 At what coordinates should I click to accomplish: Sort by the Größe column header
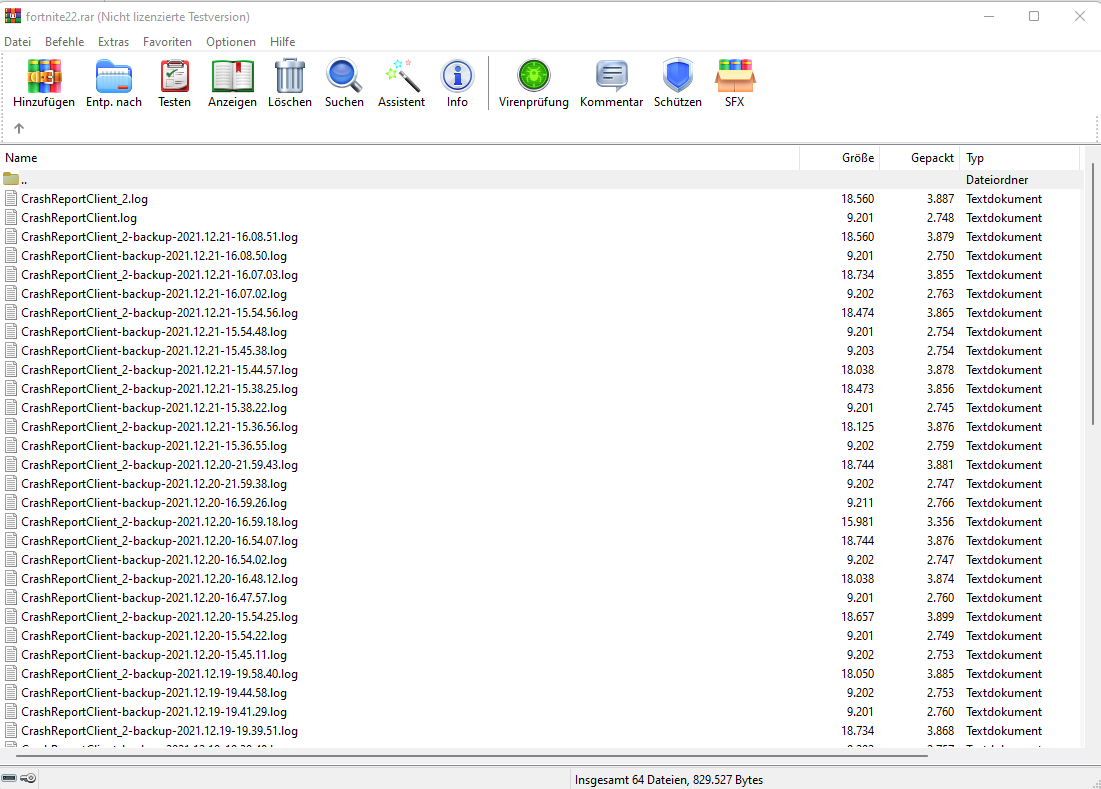pos(840,158)
